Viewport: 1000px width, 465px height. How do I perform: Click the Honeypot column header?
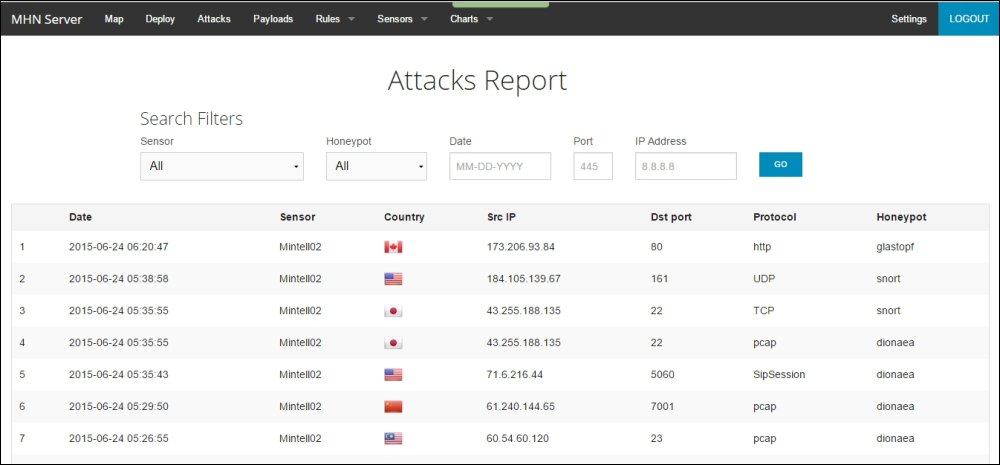click(901, 218)
